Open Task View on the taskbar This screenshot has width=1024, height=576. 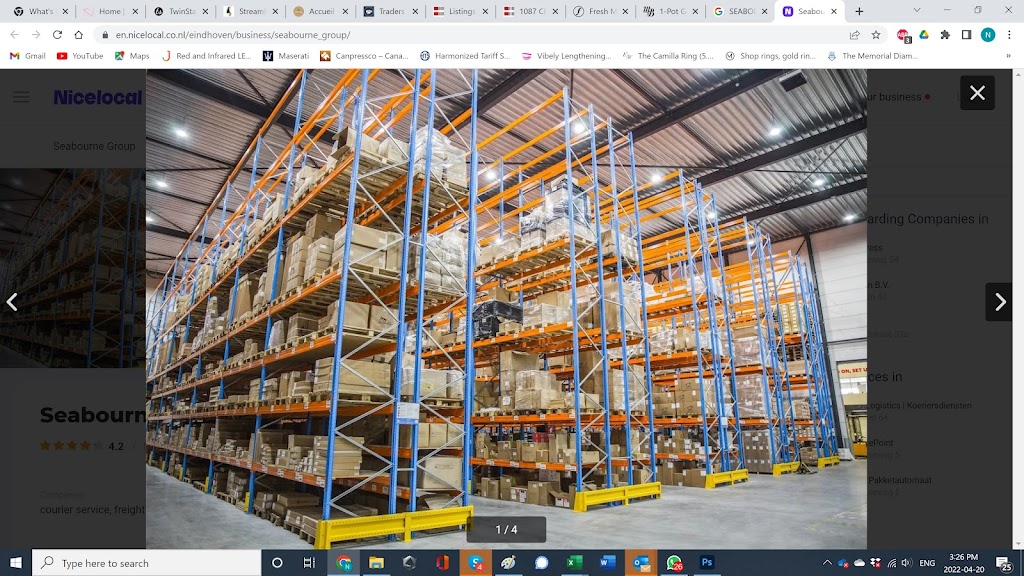pos(309,563)
